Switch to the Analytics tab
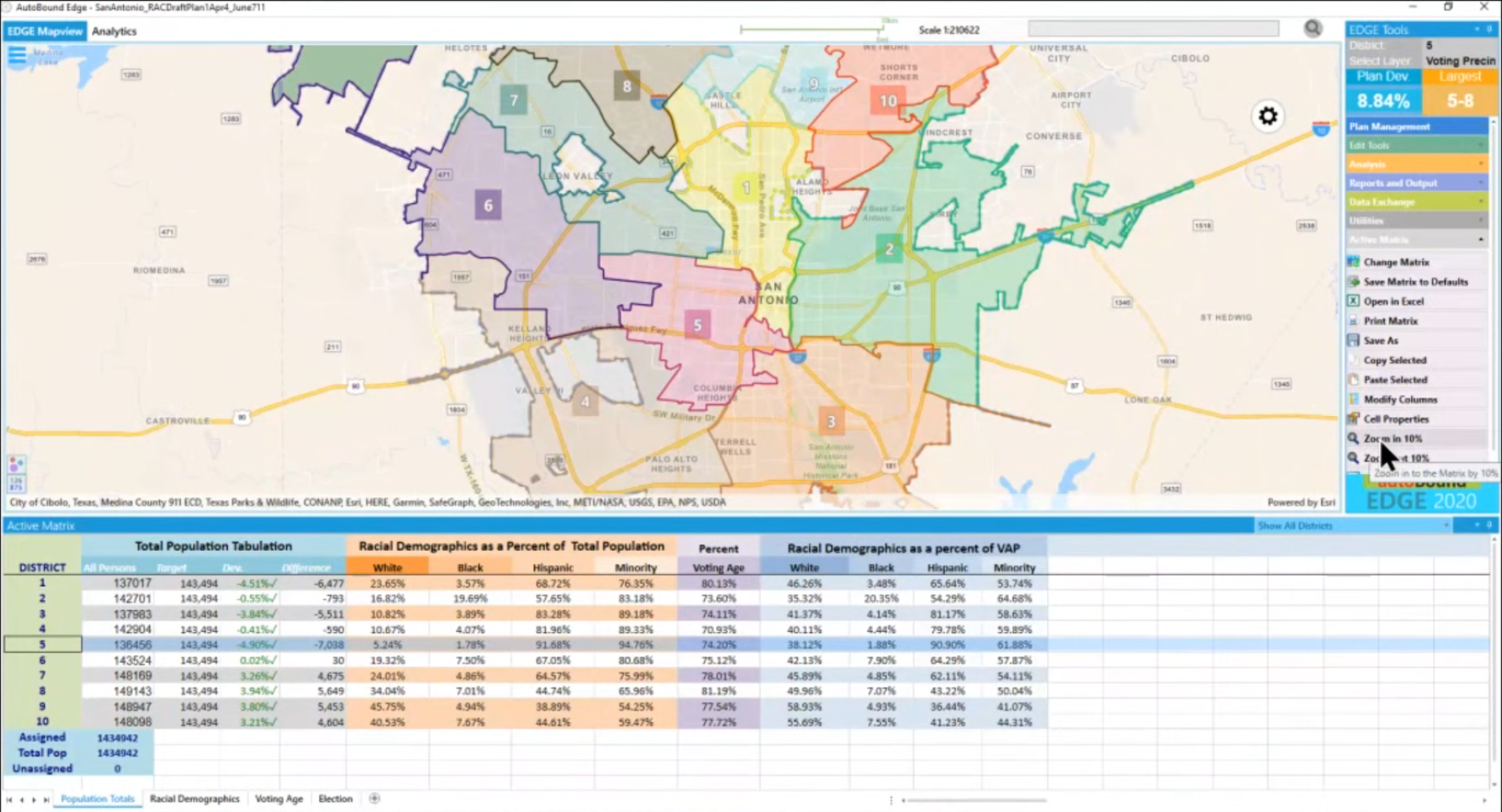This screenshot has width=1502, height=812. [x=114, y=31]
